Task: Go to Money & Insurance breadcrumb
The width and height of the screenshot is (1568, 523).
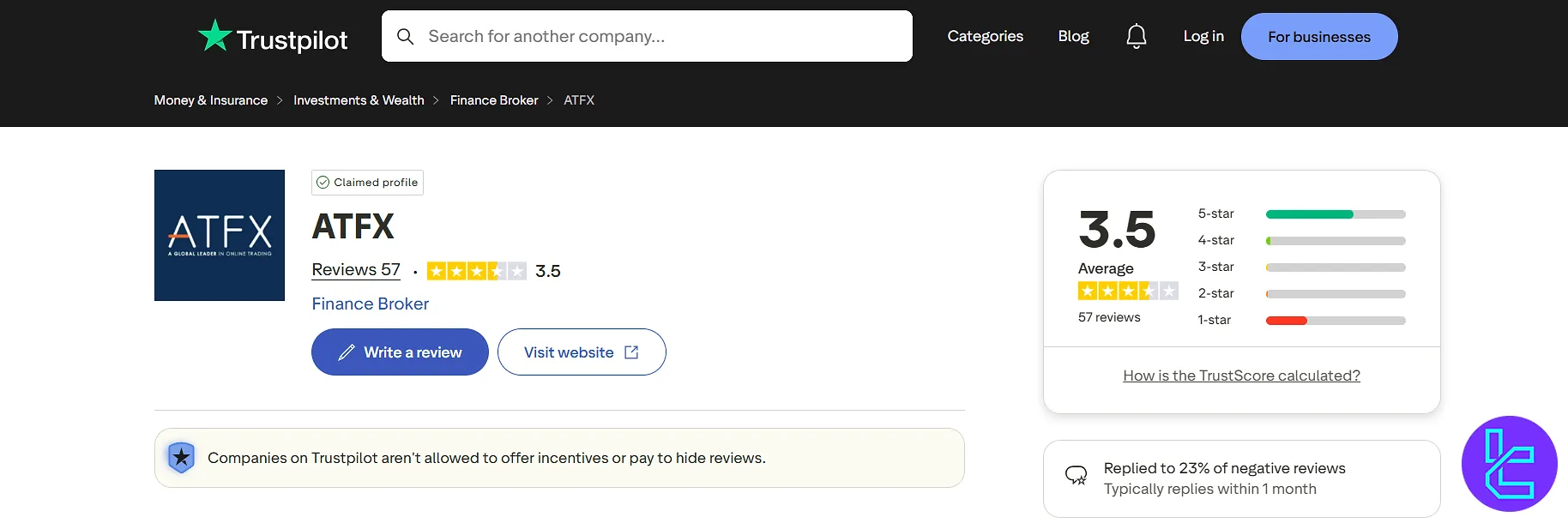Action: [211, 100]
